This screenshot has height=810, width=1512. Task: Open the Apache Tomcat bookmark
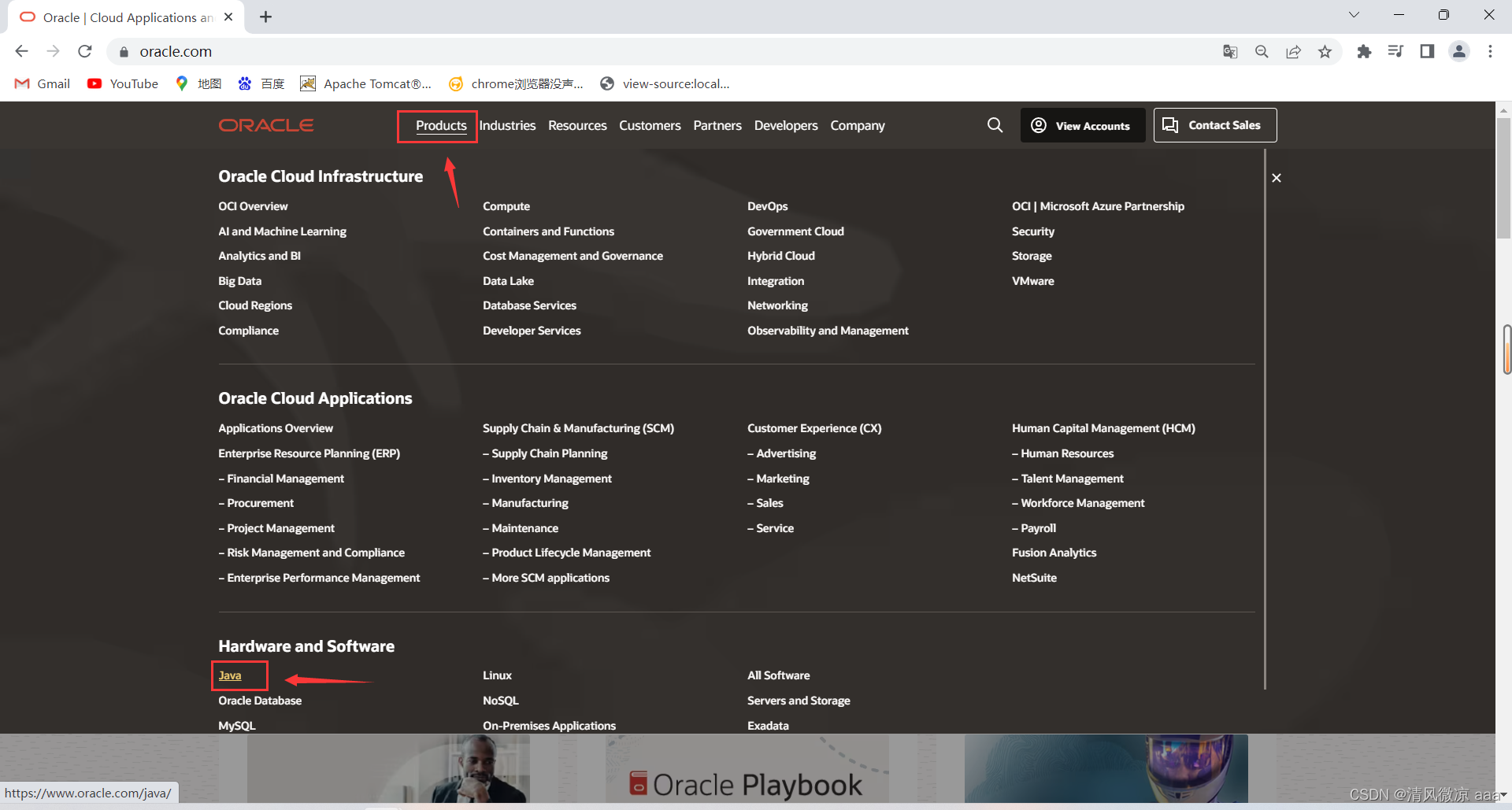(x=366, y=83)
